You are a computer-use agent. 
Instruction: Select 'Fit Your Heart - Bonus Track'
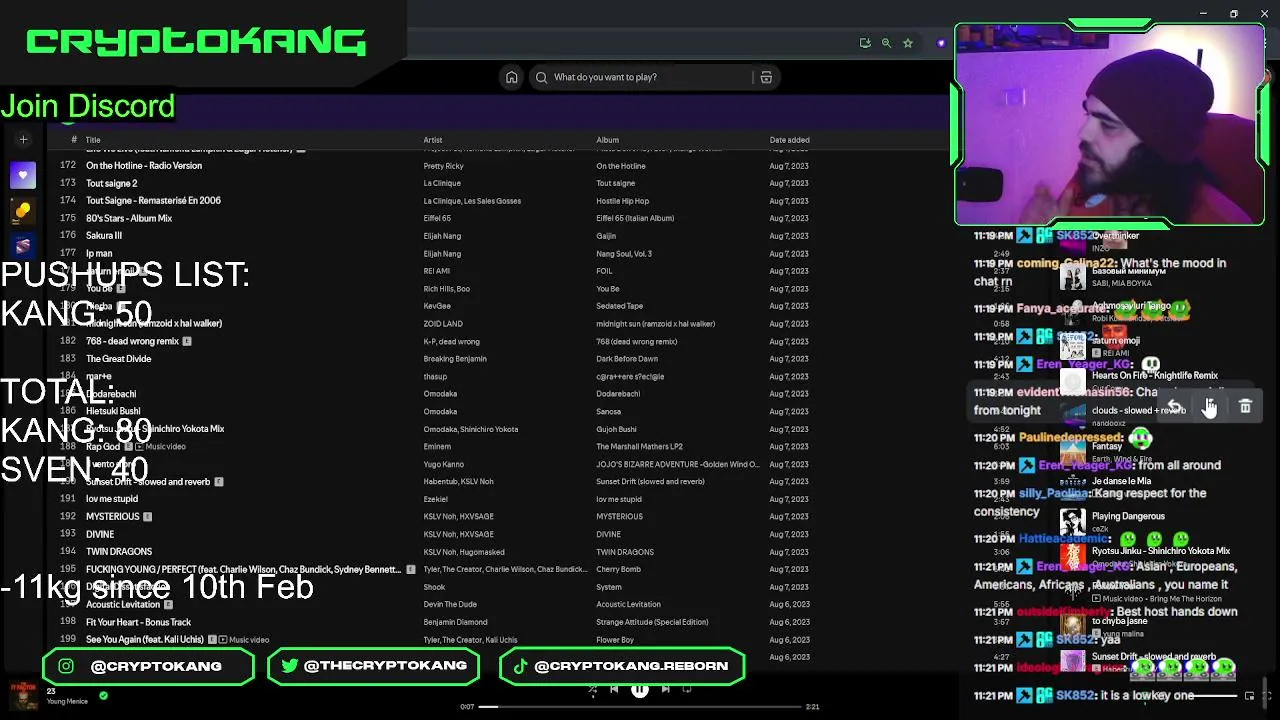coord(138,622)
